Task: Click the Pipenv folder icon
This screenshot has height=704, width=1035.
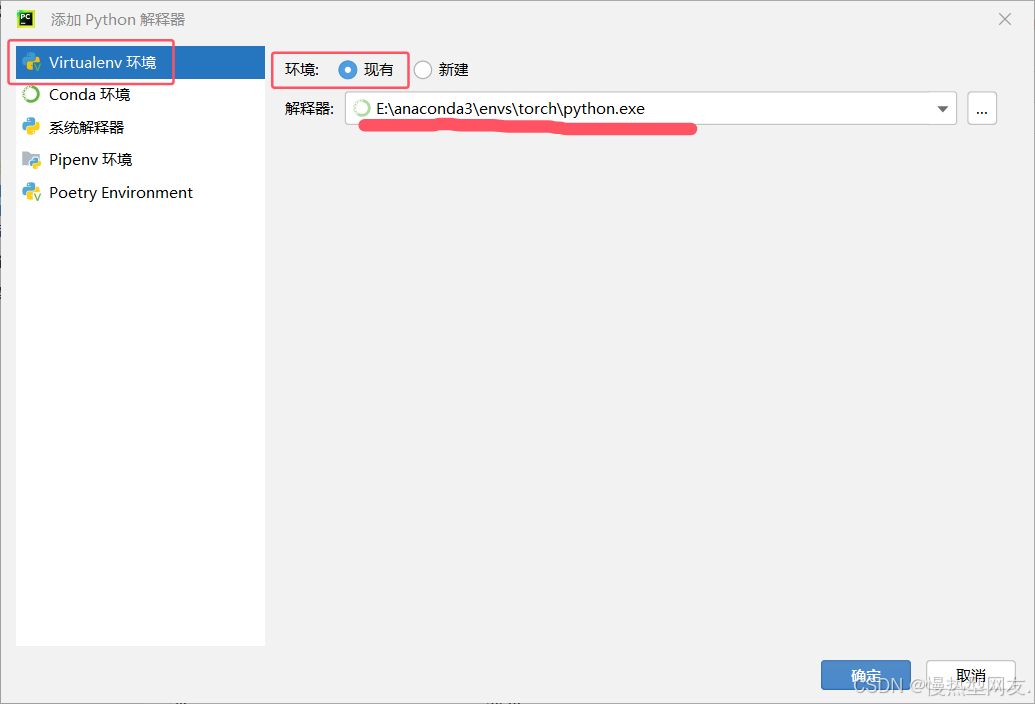Action: tap(32, 160)
